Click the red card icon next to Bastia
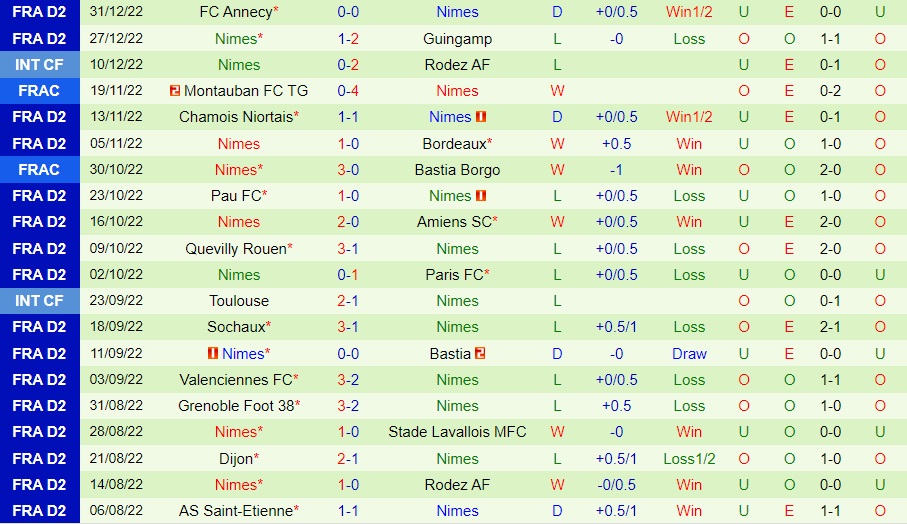Screen dimensions: 907x524 tap(480, 353)
